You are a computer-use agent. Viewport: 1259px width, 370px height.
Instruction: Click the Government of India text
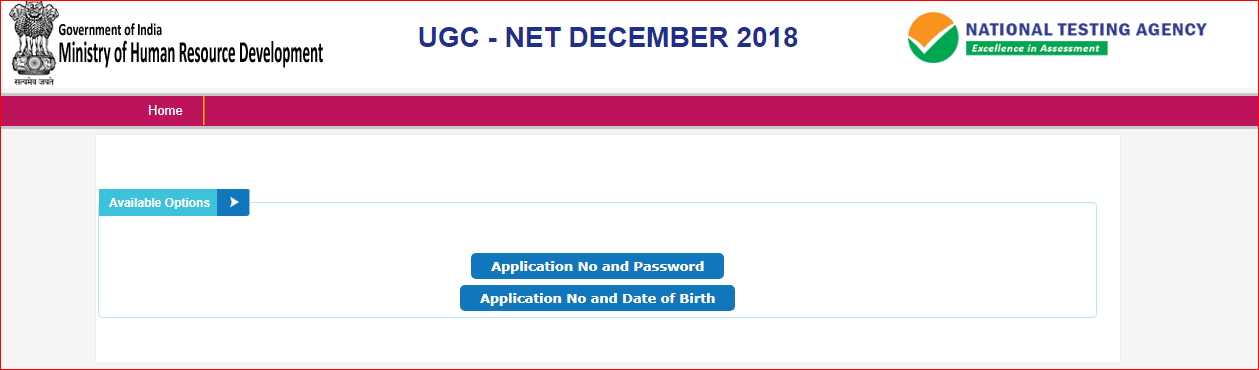(101, 30)
